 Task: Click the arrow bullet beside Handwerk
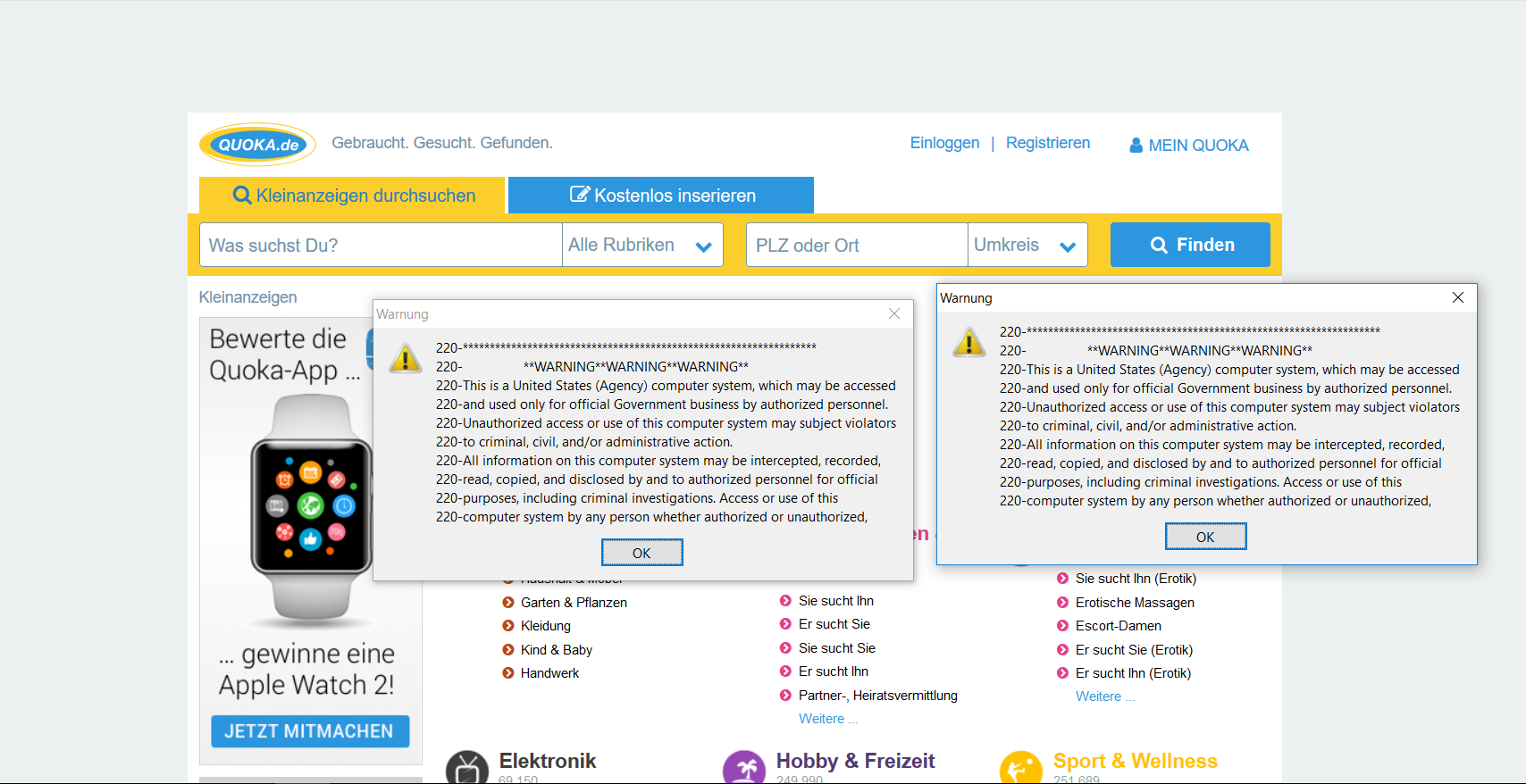click(508, 673)
